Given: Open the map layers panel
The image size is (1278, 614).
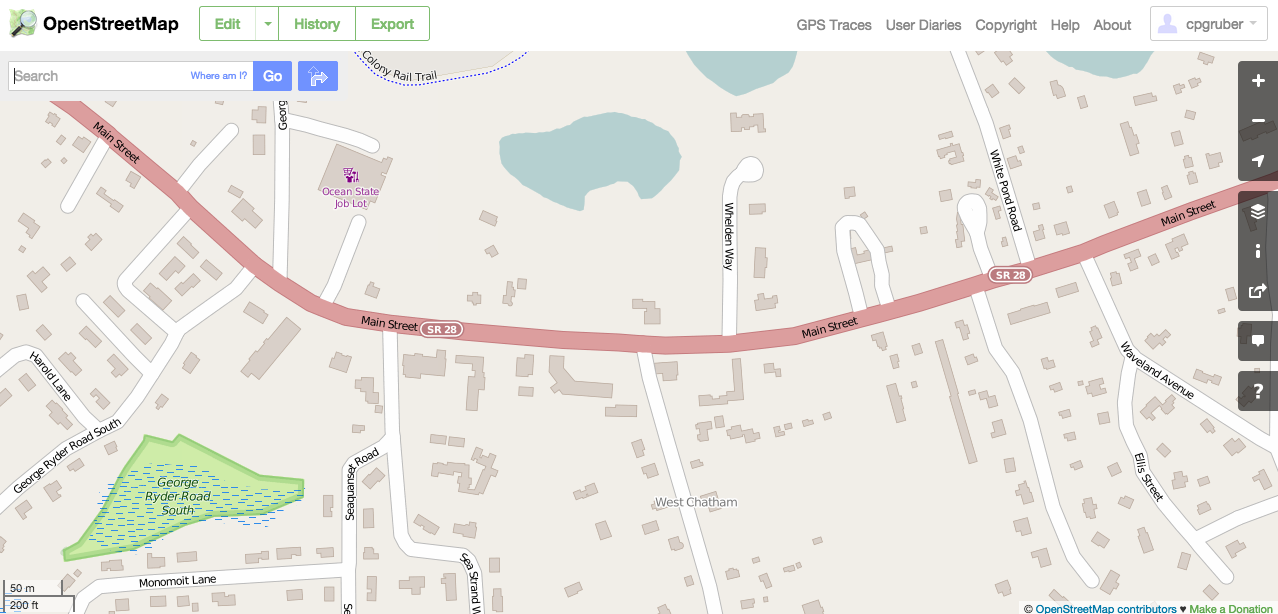Looking at the screenshot, I should pyautogui.click(x=1258, y=211).
